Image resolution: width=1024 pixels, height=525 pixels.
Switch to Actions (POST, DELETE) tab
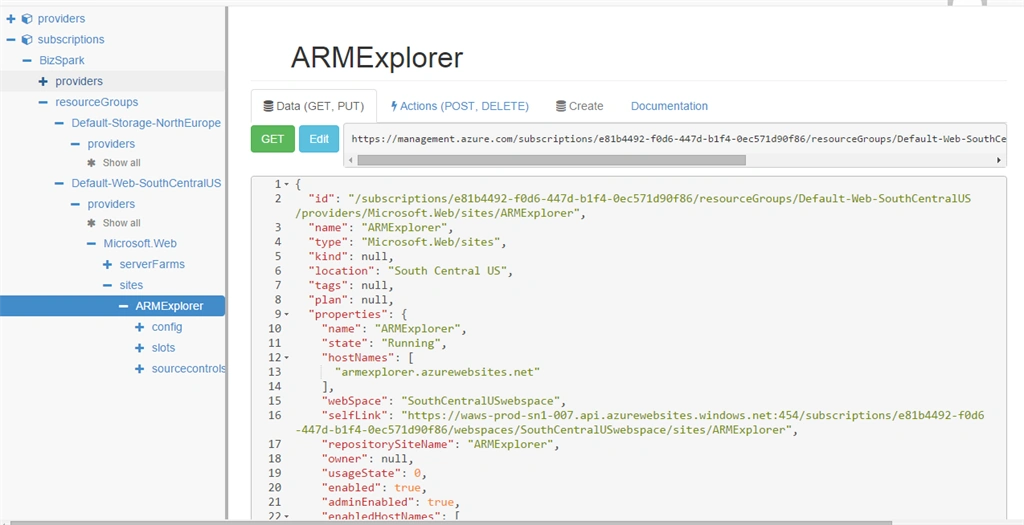coord(460,106)
